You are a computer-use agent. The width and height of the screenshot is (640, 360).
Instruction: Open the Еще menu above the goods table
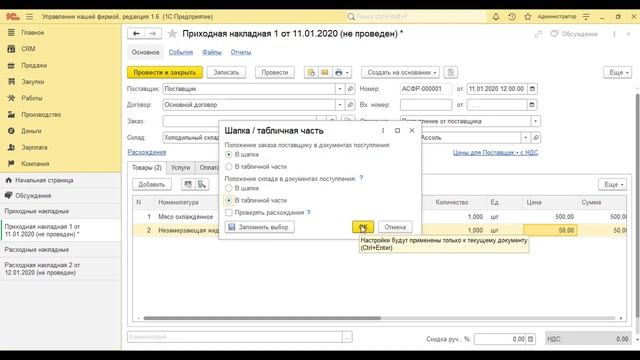[x=612, y=184]
